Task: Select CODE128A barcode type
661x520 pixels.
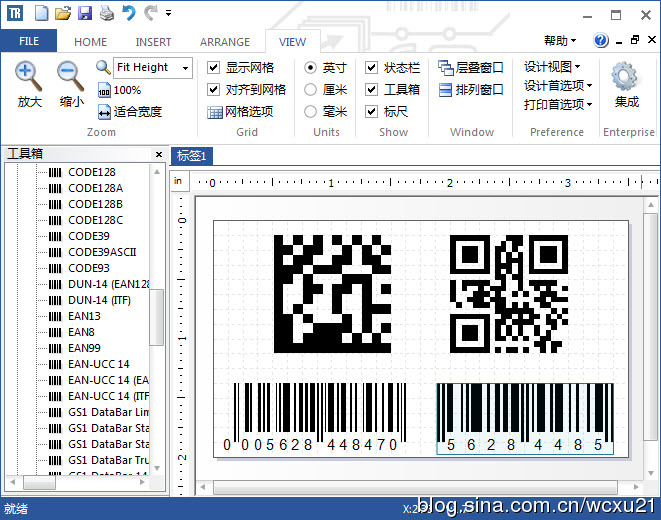Action: (95, 188)
